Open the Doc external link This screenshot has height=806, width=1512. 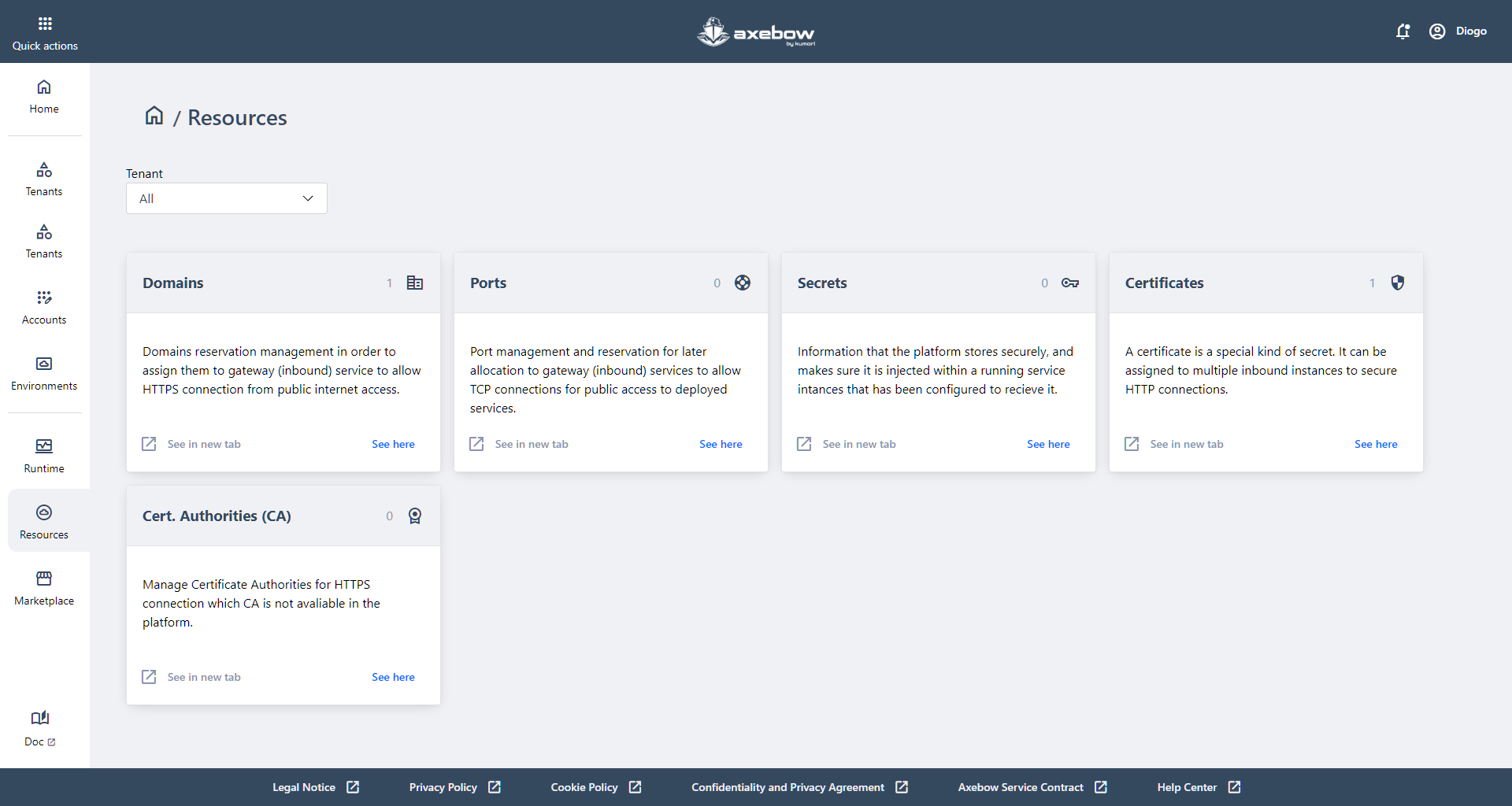click(40, 729)
